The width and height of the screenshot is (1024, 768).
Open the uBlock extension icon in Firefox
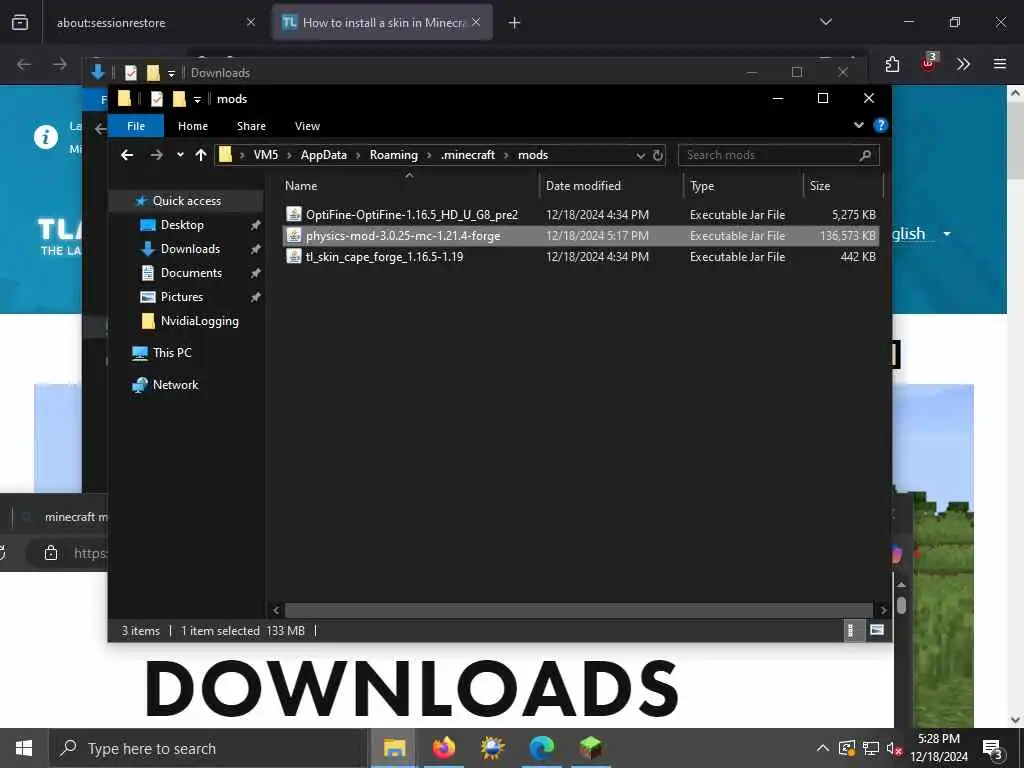(928, 63)
